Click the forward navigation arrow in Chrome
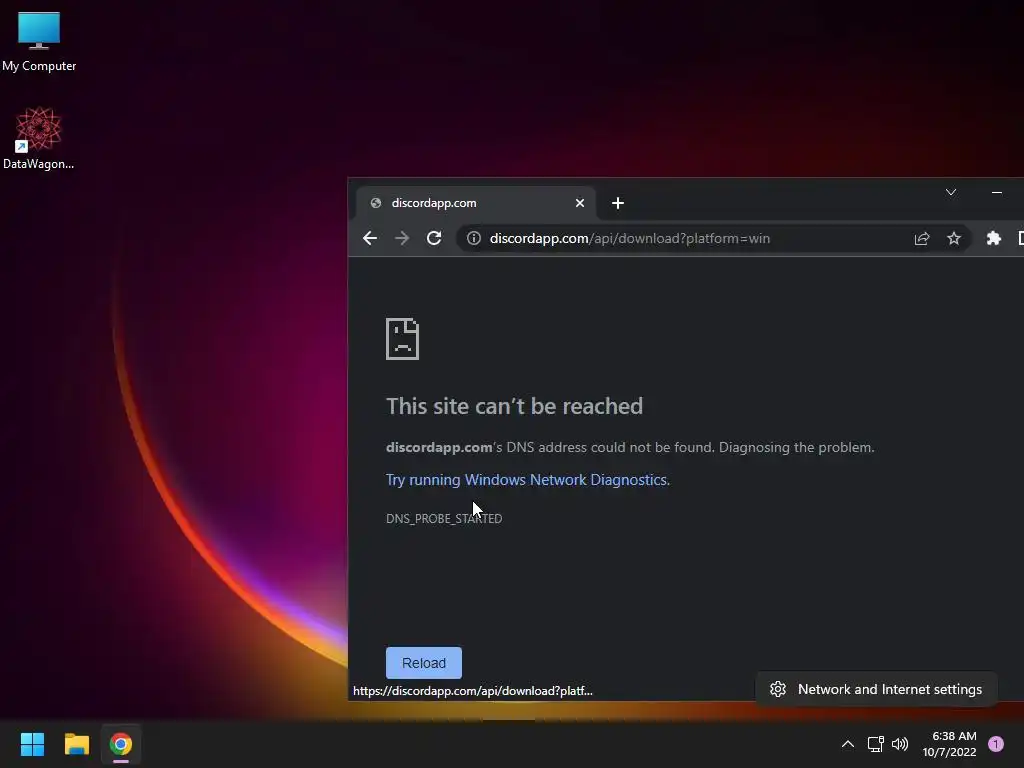Viewport: 1024px width, 768px height. point(402,238)
